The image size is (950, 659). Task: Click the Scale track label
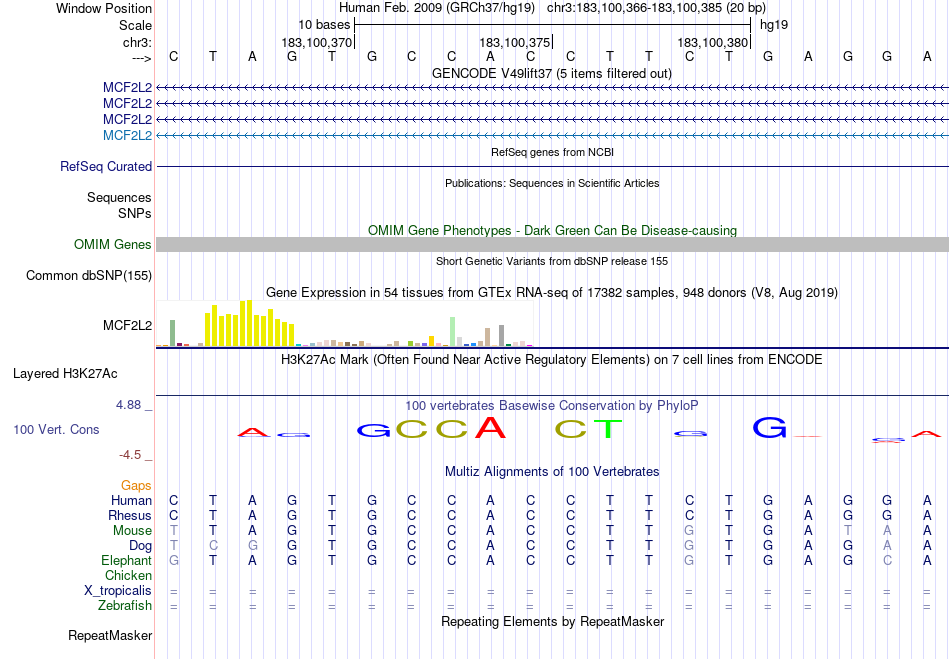135,25
